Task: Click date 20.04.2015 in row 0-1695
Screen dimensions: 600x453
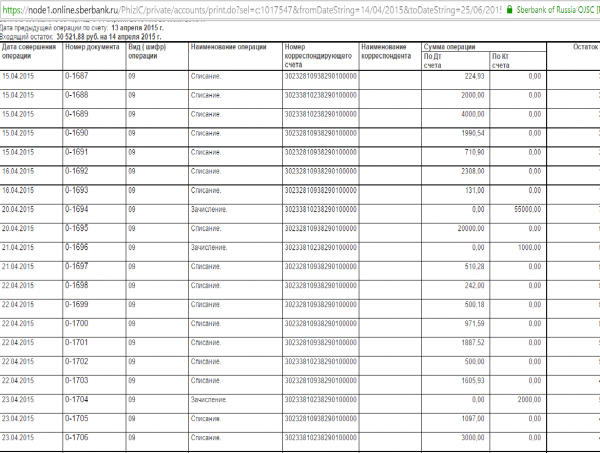Action: pos(18,228)
